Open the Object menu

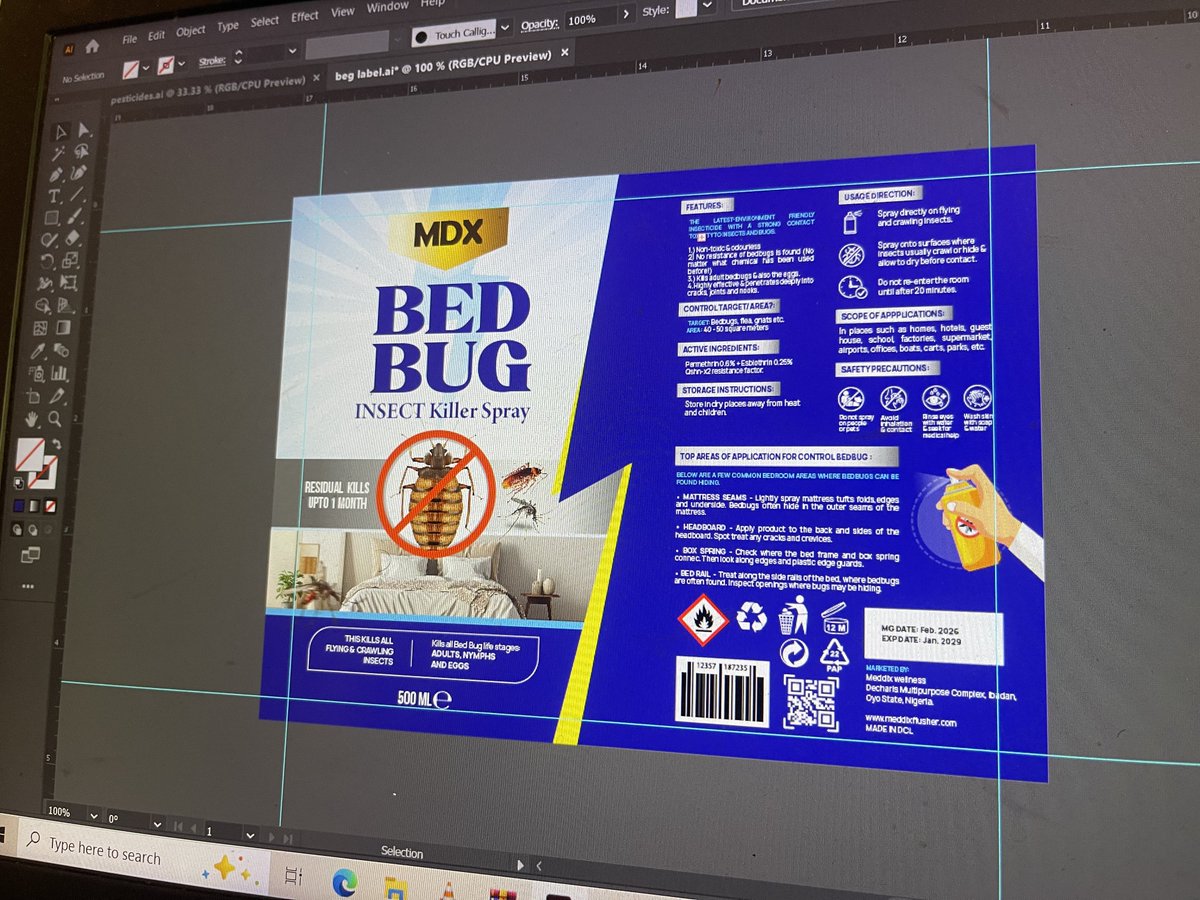point(191,30)
